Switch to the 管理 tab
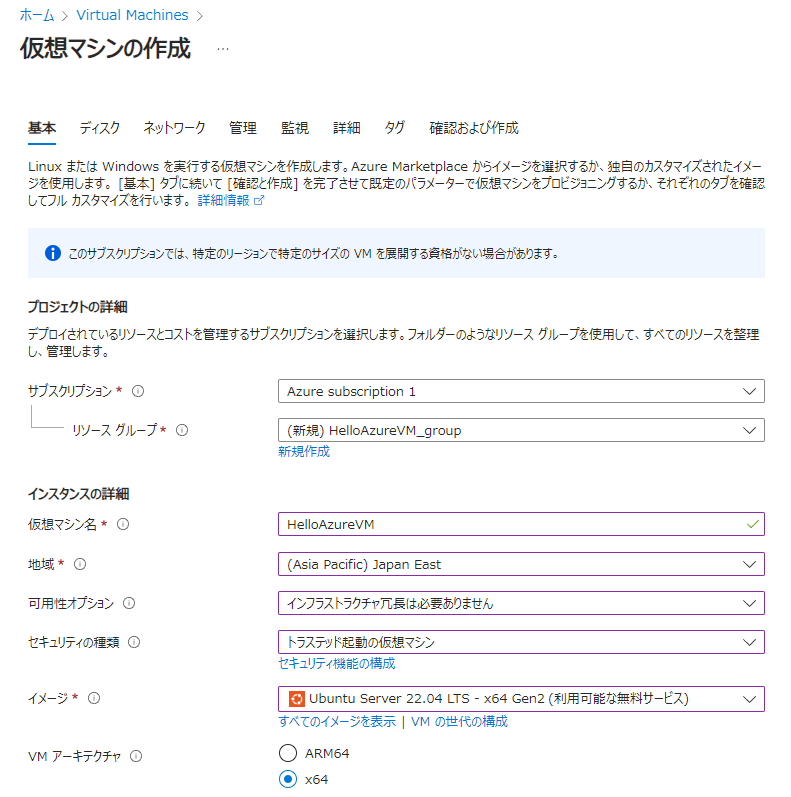Viewport: 791px width, 797px height. [x=243, y=128]
